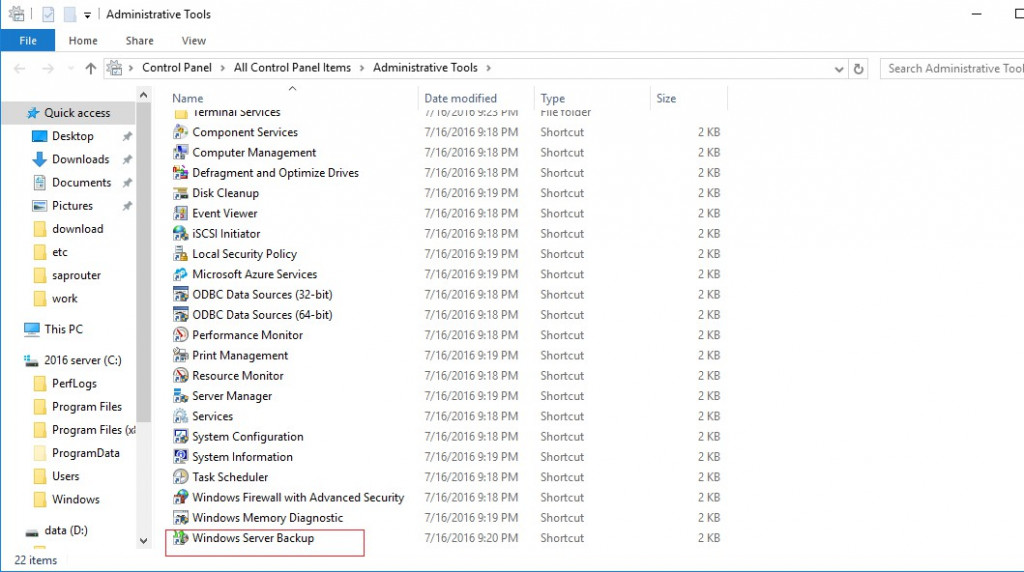The height and width of the screenshot is (572, 1024).
Task: Open the Event Viewer icon
Action: point(180,213)
